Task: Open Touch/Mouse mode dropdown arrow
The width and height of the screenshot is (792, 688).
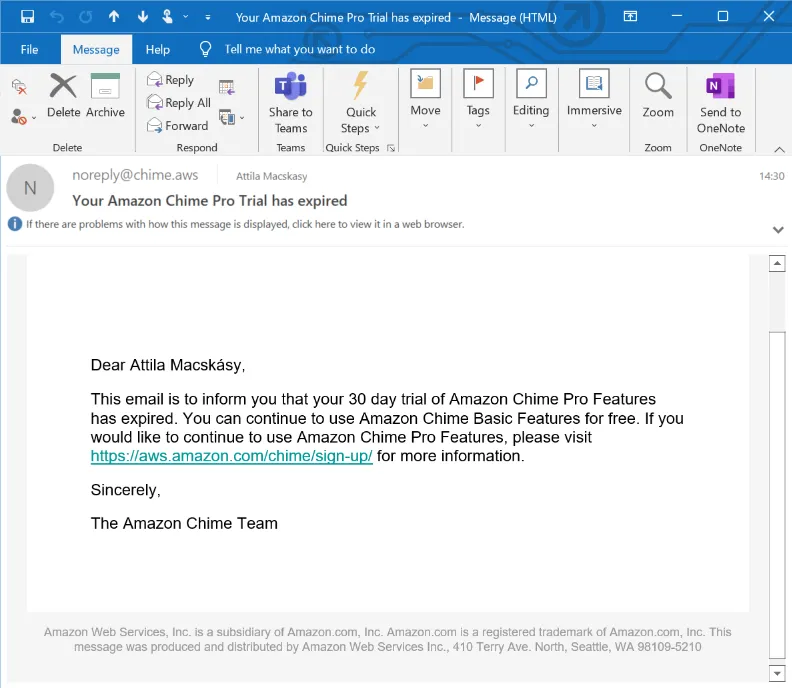Action: pos(185,17)
